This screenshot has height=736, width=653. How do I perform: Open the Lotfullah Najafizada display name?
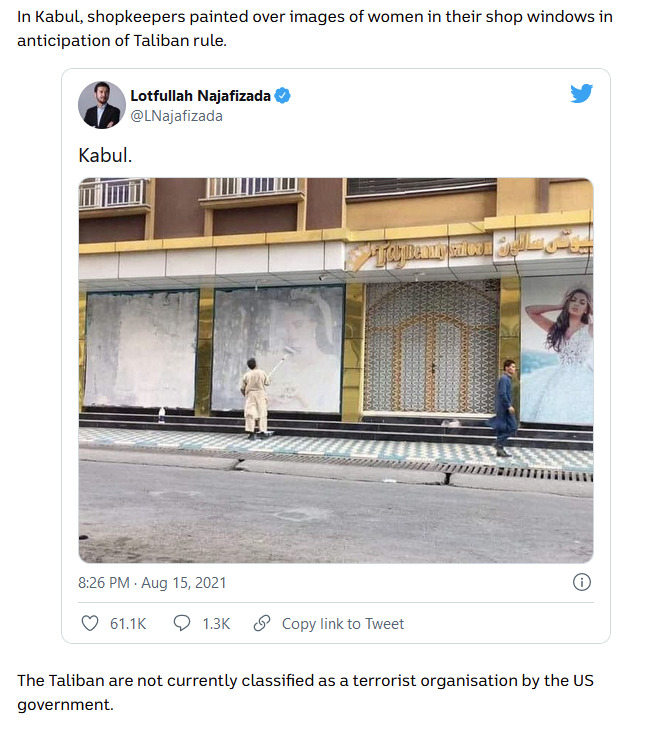pos(200,96)
